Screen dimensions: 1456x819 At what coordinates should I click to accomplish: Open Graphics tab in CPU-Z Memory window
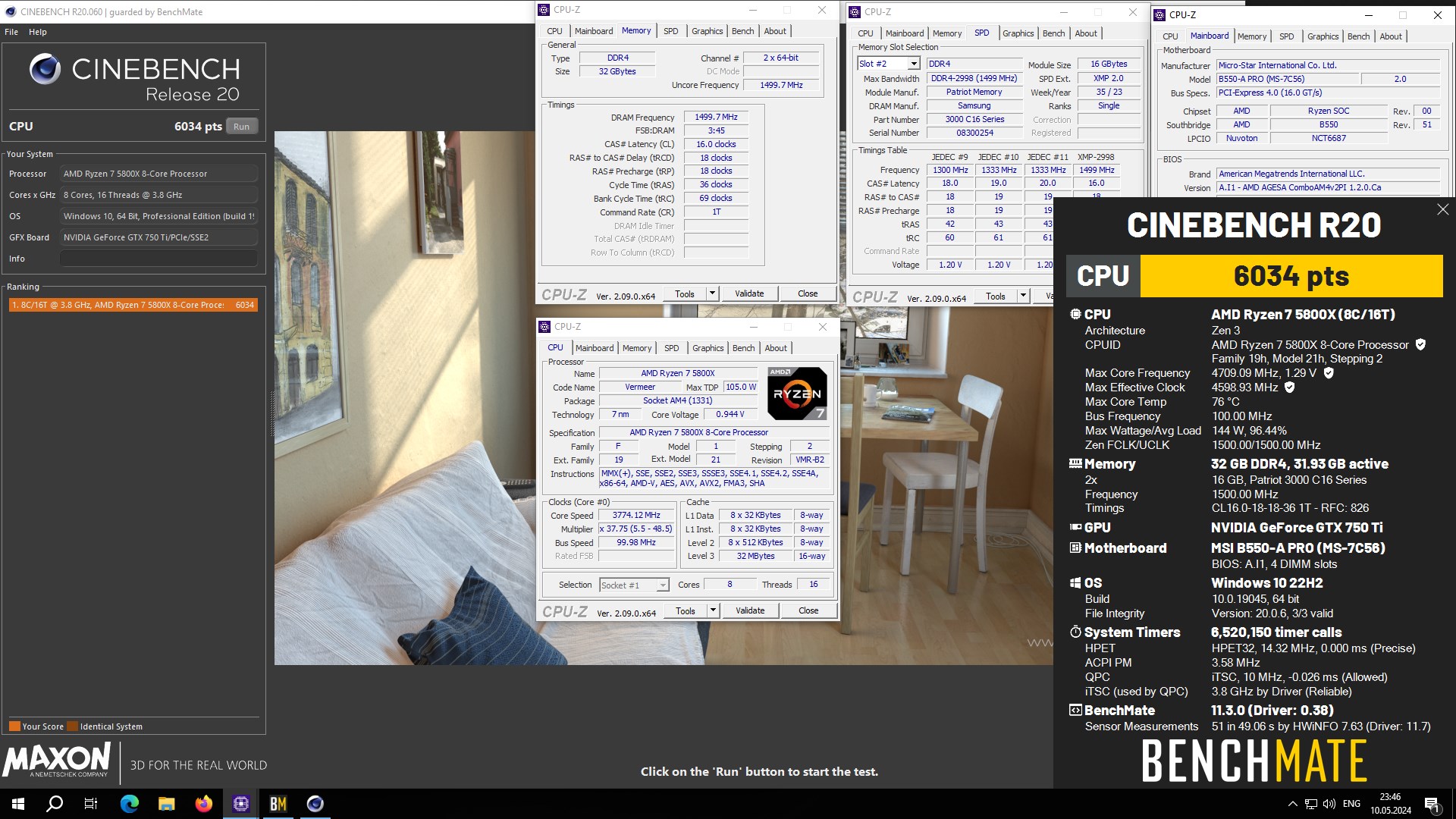pos(707,31)
